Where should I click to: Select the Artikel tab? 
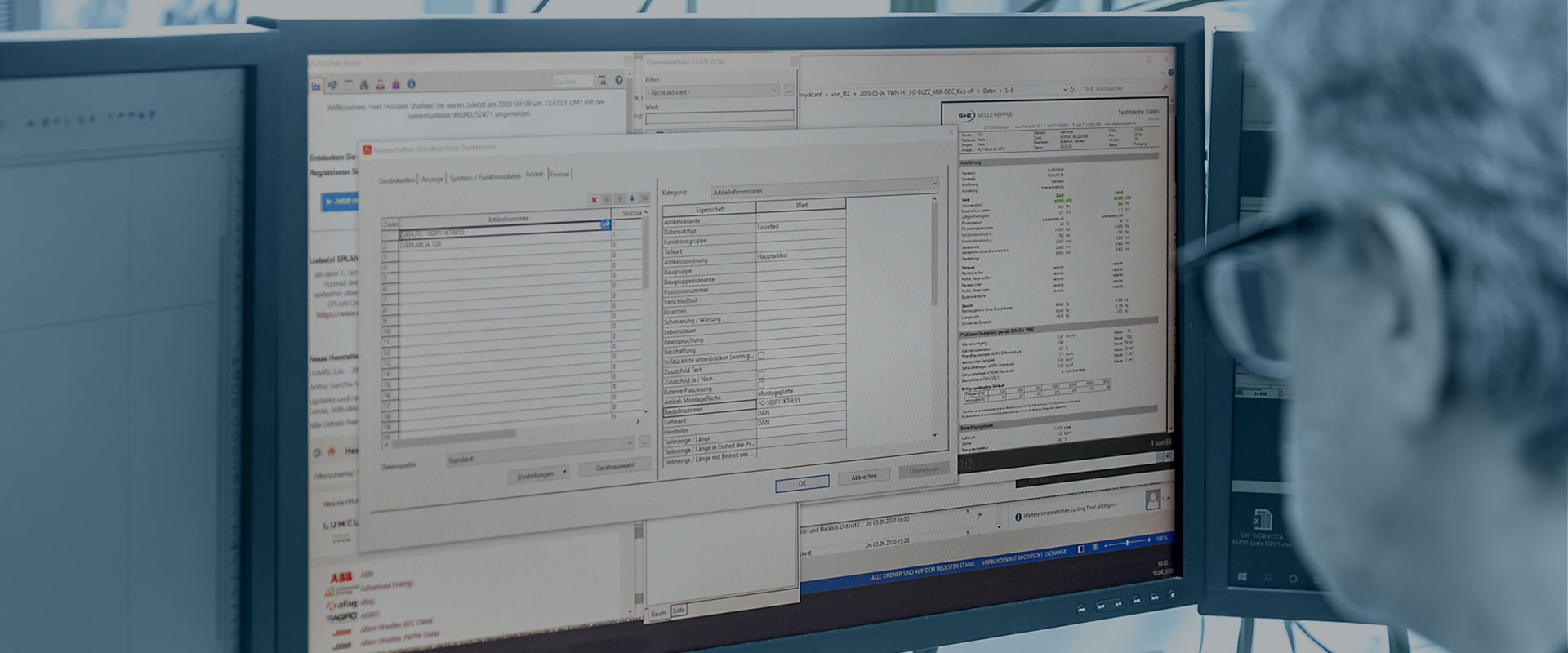(534, 175)
